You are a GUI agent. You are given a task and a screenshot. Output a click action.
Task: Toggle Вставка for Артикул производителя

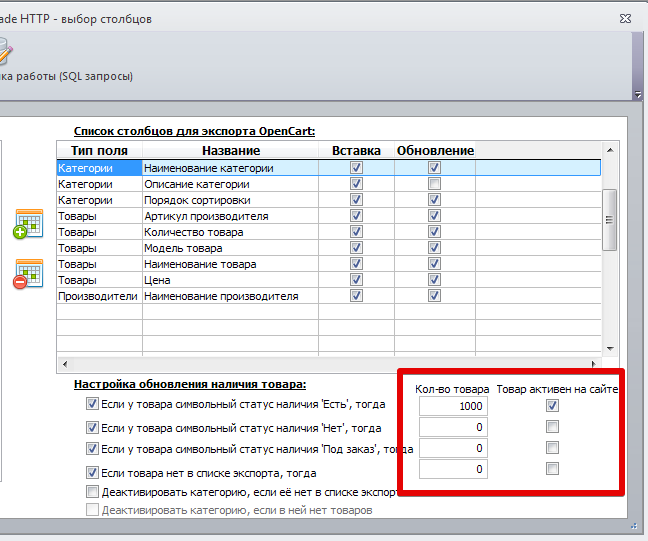pos(356,216)
